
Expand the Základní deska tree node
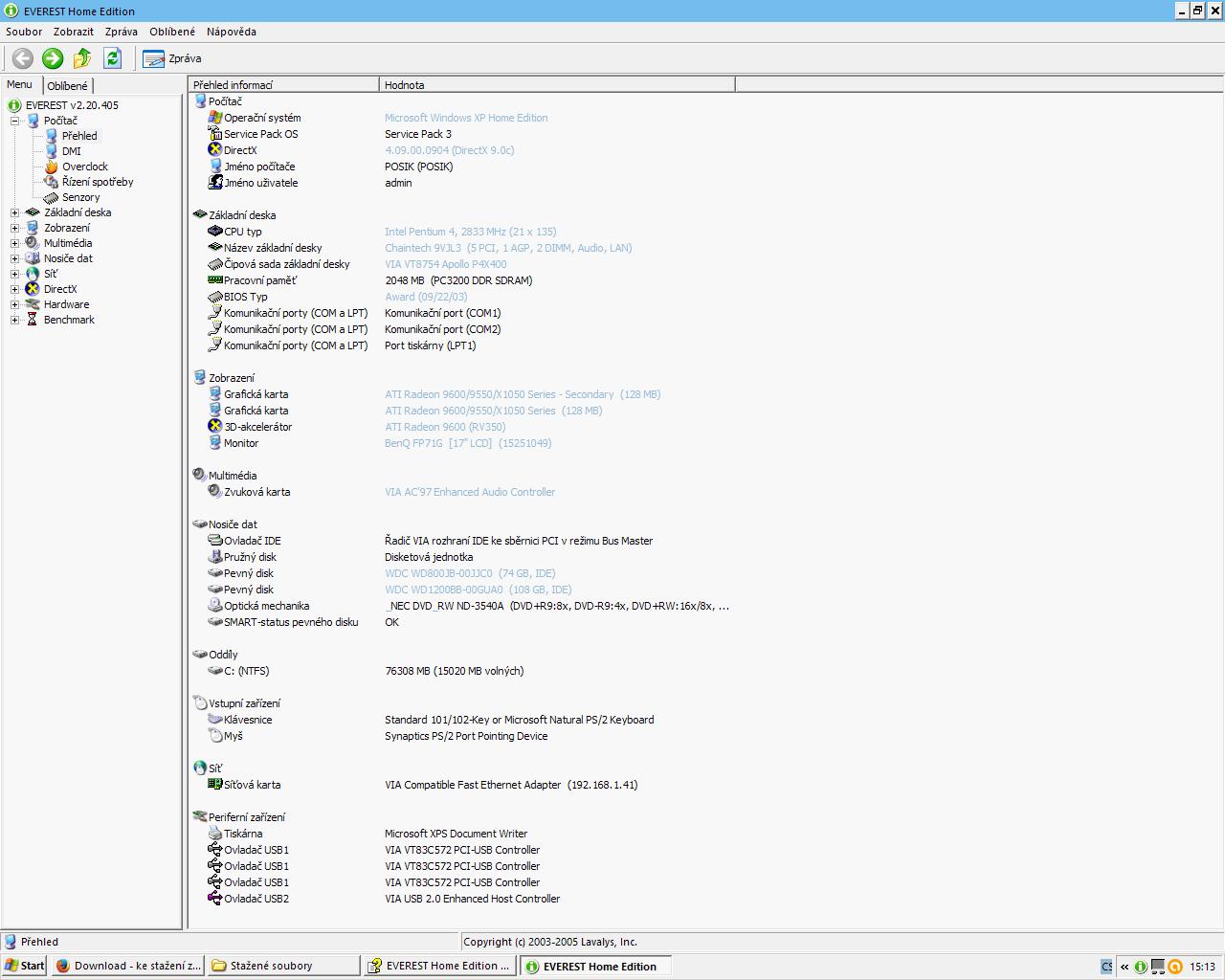pyautogui.click(x=14, y=212)
